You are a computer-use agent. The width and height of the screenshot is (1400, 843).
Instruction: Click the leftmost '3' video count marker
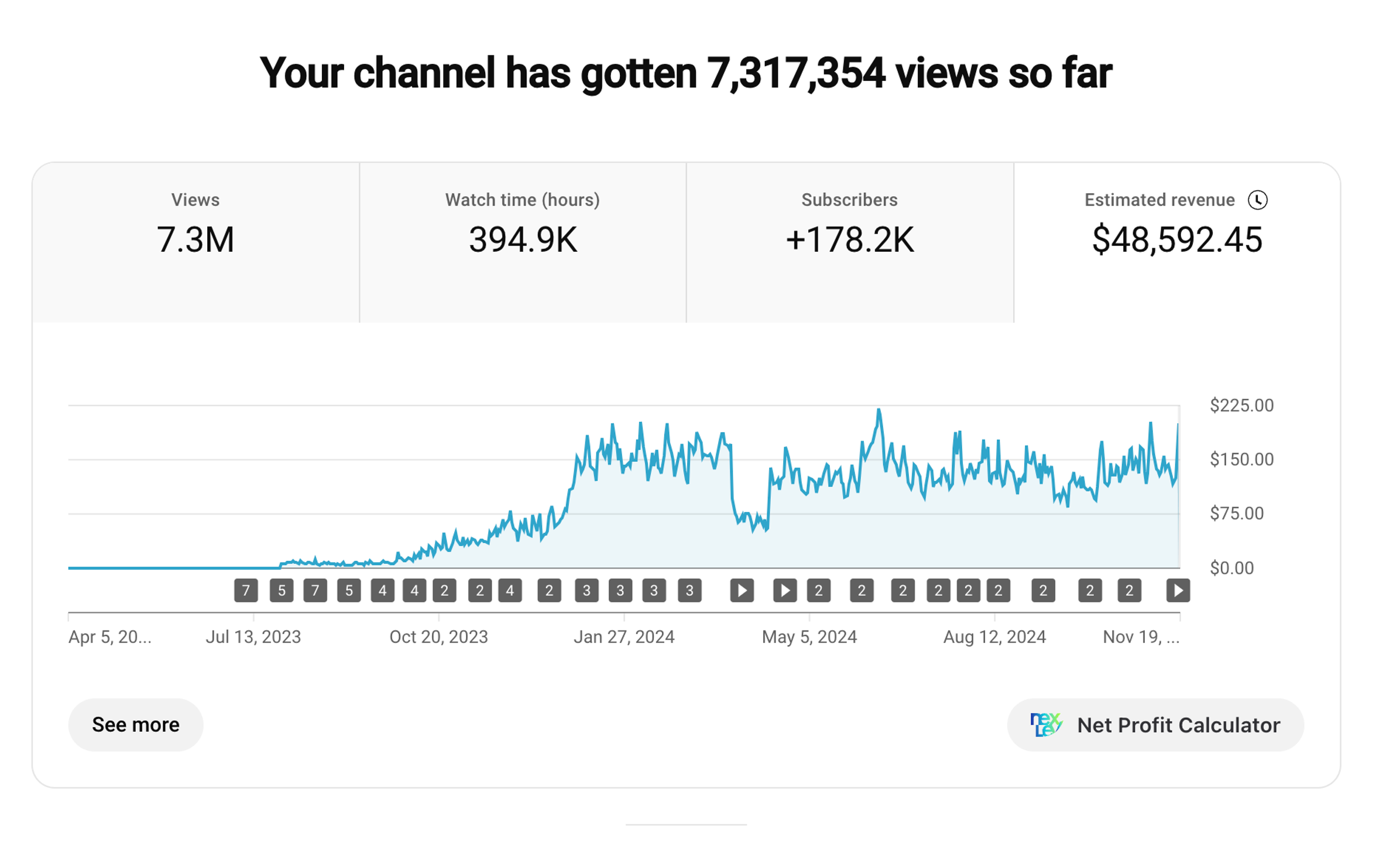pyautogui.click(x=586, y=590)
